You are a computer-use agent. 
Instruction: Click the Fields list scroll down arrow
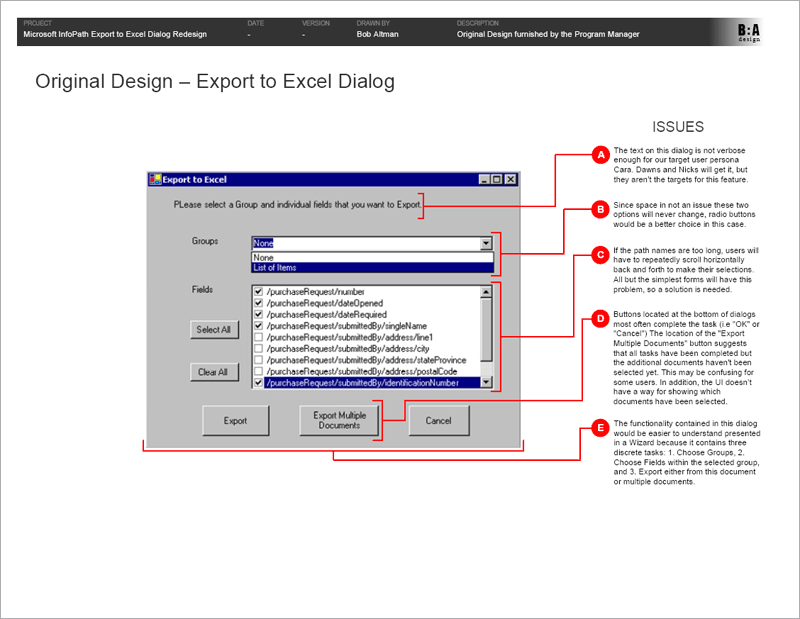[x=486, y=382]
